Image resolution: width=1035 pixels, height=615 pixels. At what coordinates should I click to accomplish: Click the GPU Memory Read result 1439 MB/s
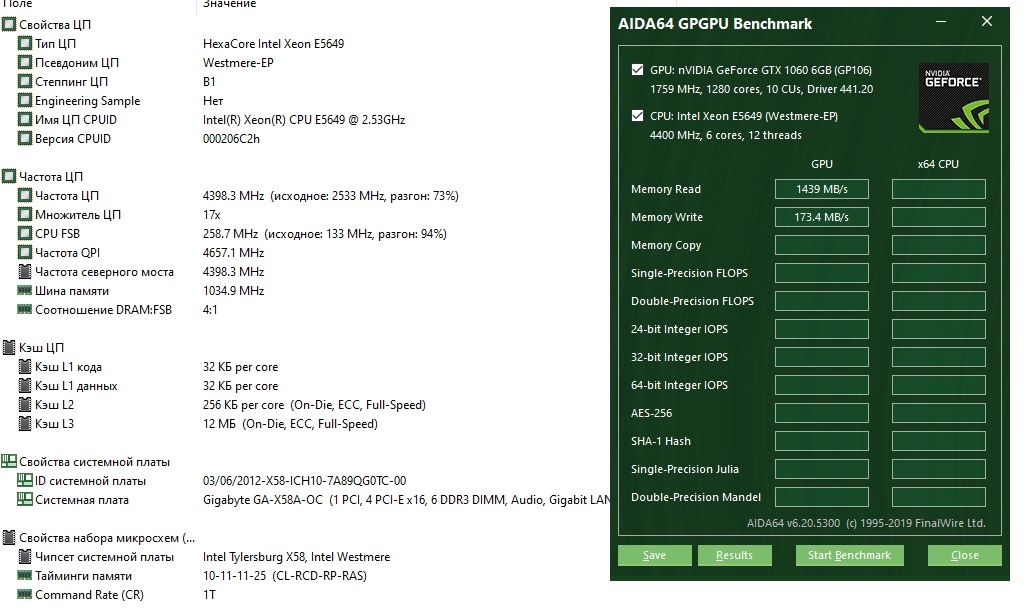coord(822,189)
